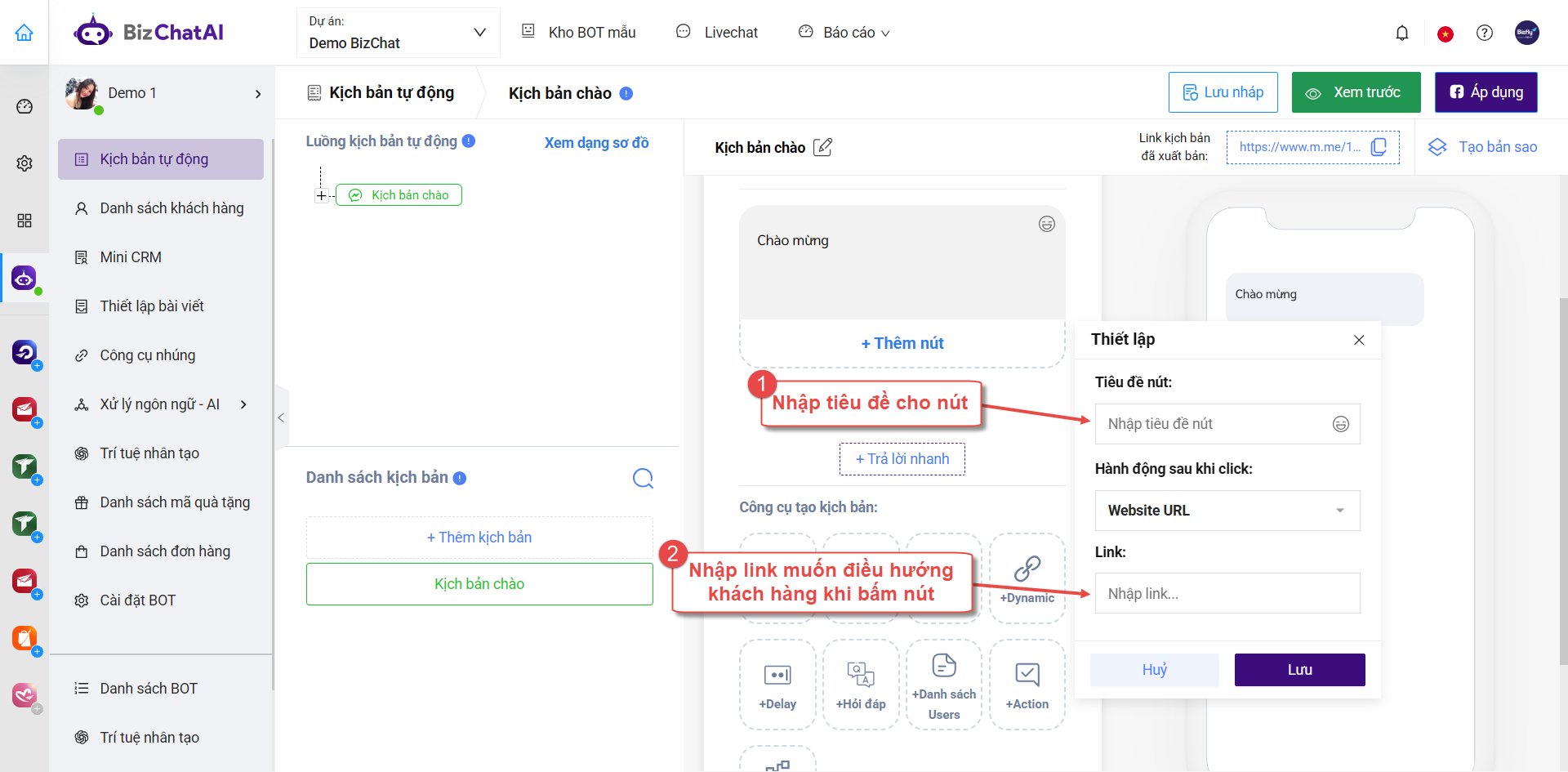Open the notifications bell
Image resolution: width=1568 pixels, height=772 pixels.
(1402, 33)
